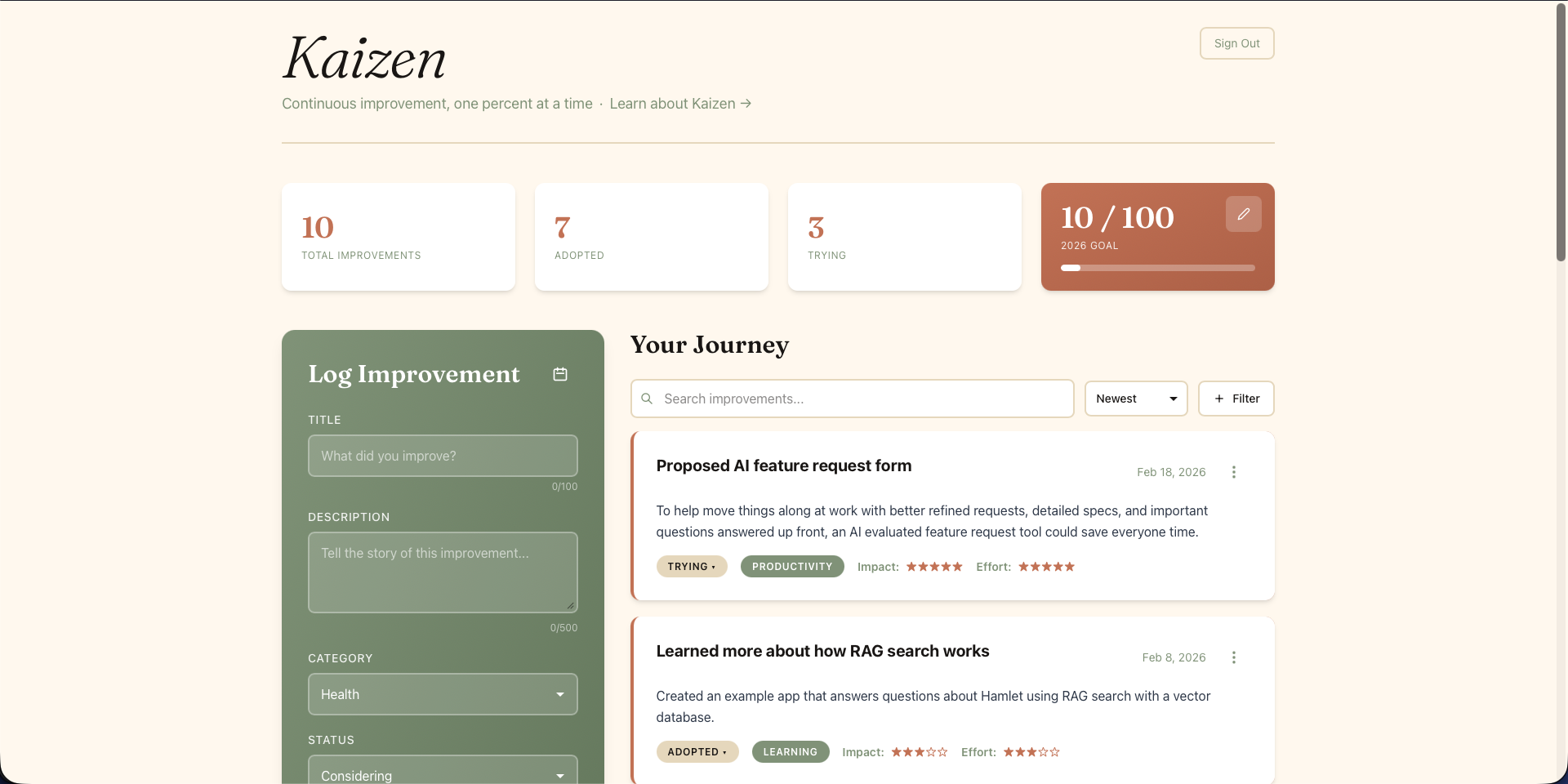The width and height of the screenshot is (1568, 784).
Task: Click the arrow icon after Learn about Kaizen
Action: coord(745,104)
